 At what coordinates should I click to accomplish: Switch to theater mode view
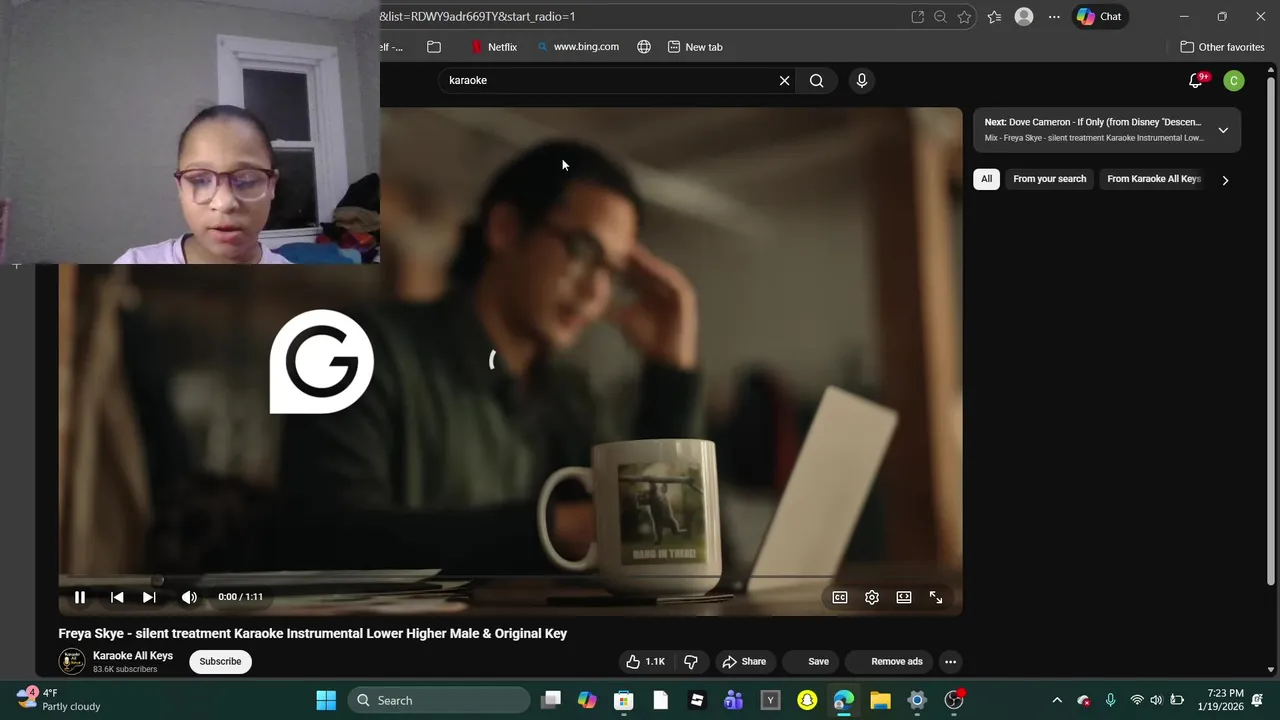coord(904,597)
